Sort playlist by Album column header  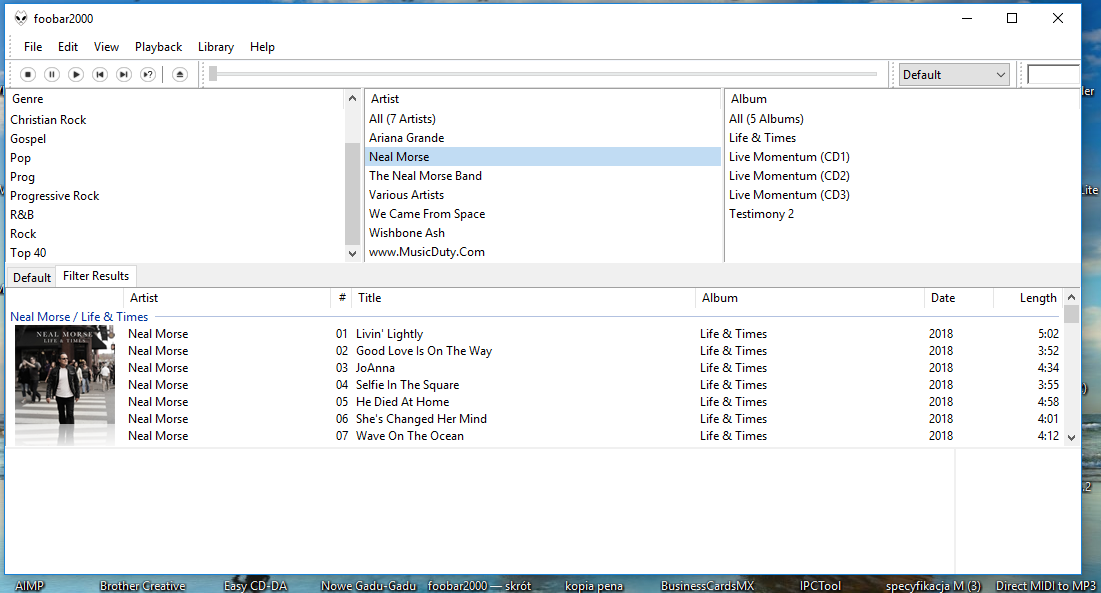810,298
